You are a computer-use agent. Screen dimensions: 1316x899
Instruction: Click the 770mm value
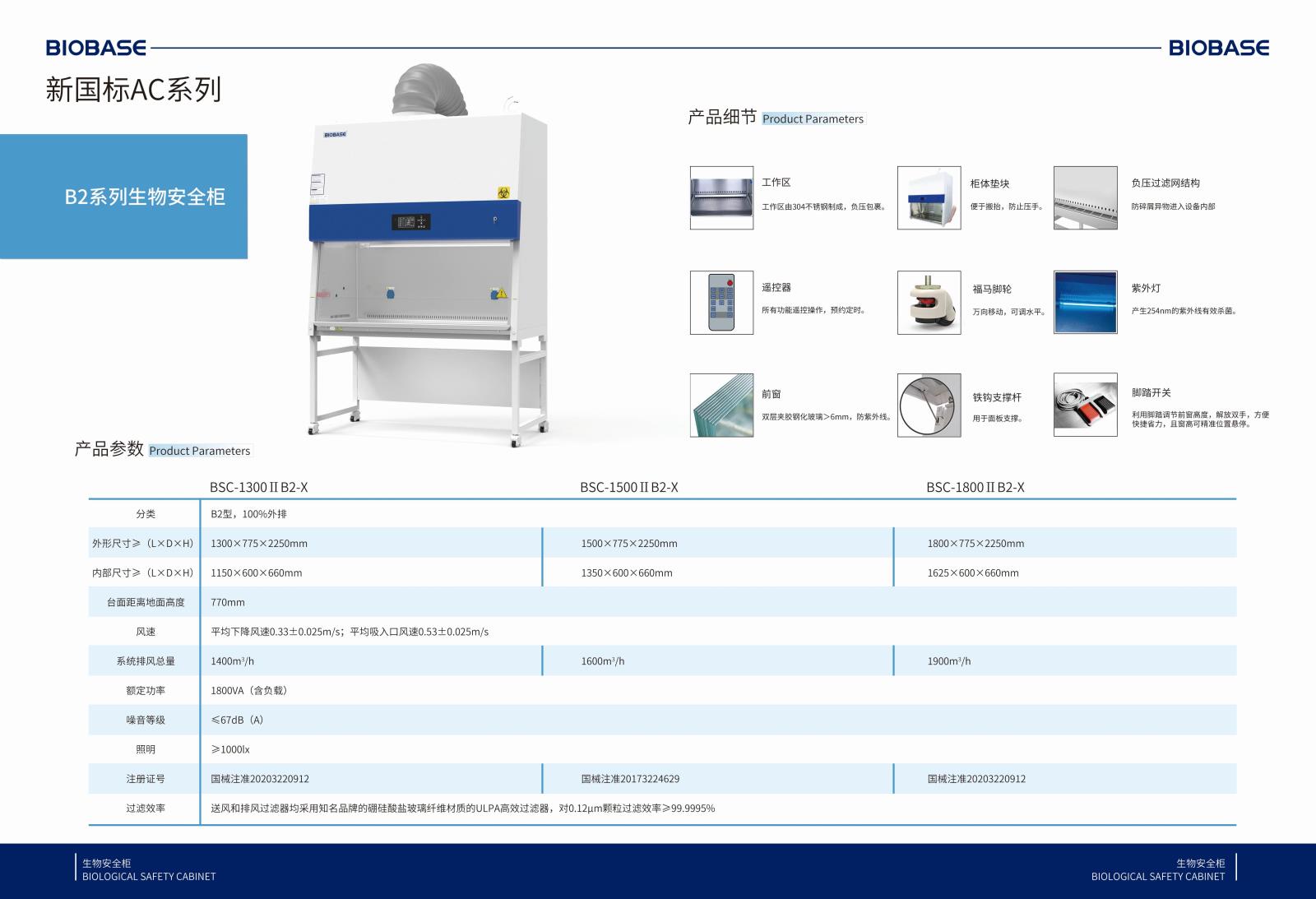click(228, 602)
